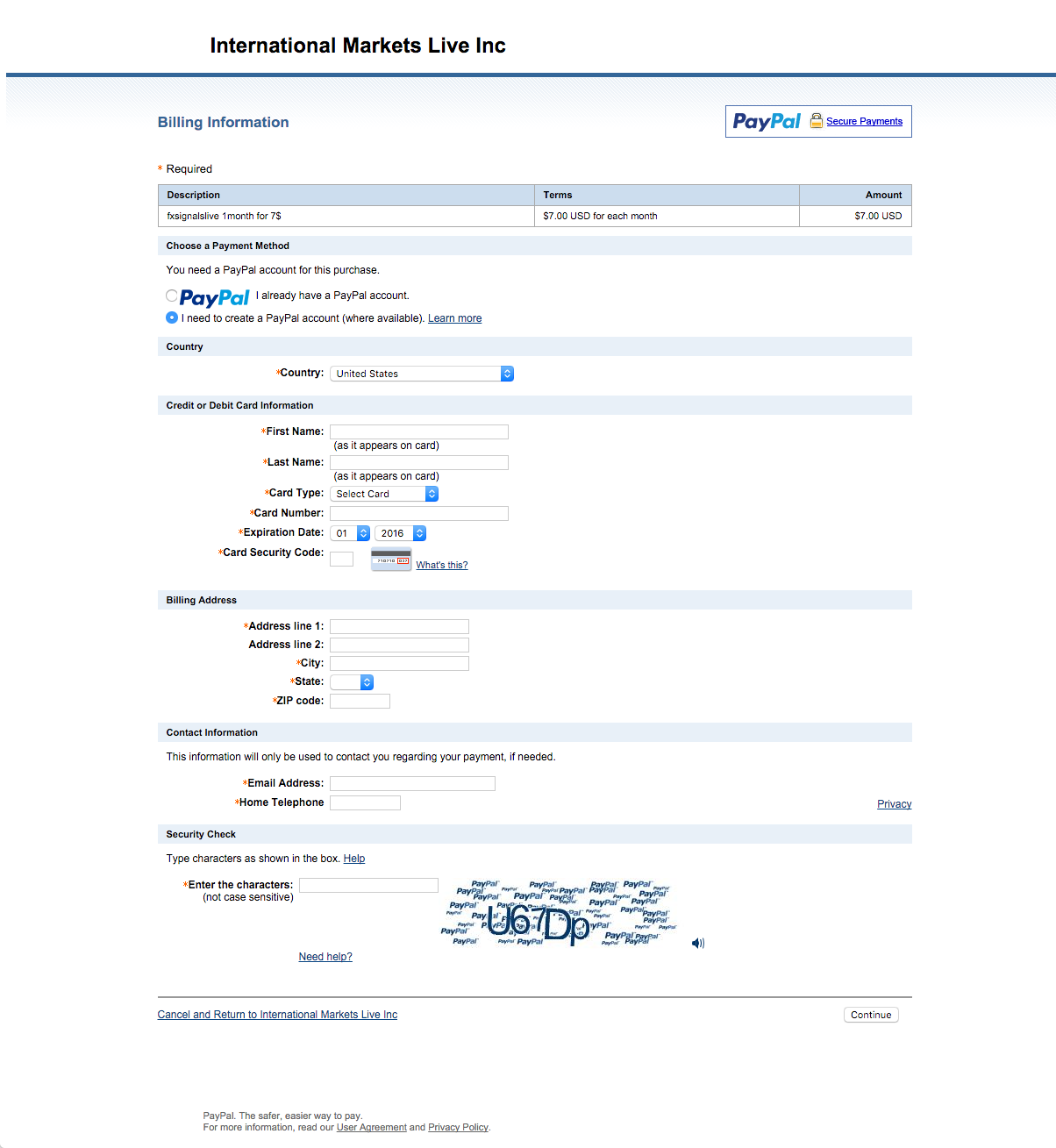Open the Privacy Policy footer link
The height and width of the screenshot is (1148, 1056).
pos(458,1128)
